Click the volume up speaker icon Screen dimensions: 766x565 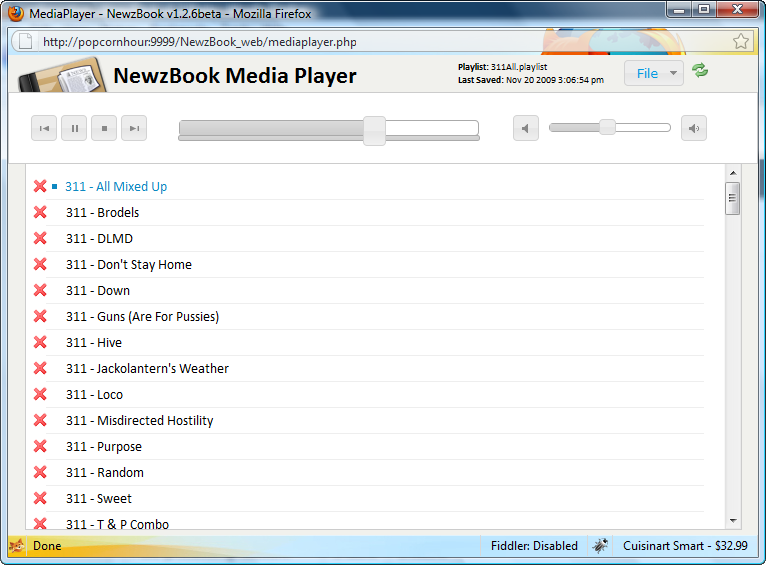pyautogui.click(x=694, y=128)
